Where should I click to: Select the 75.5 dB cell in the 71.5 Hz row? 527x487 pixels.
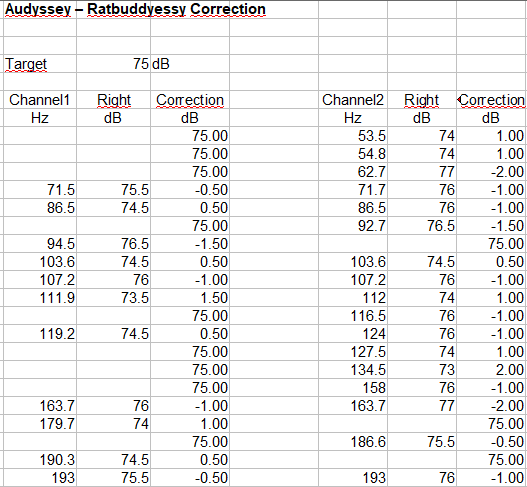pyautogui.click(x=114, y=190)
